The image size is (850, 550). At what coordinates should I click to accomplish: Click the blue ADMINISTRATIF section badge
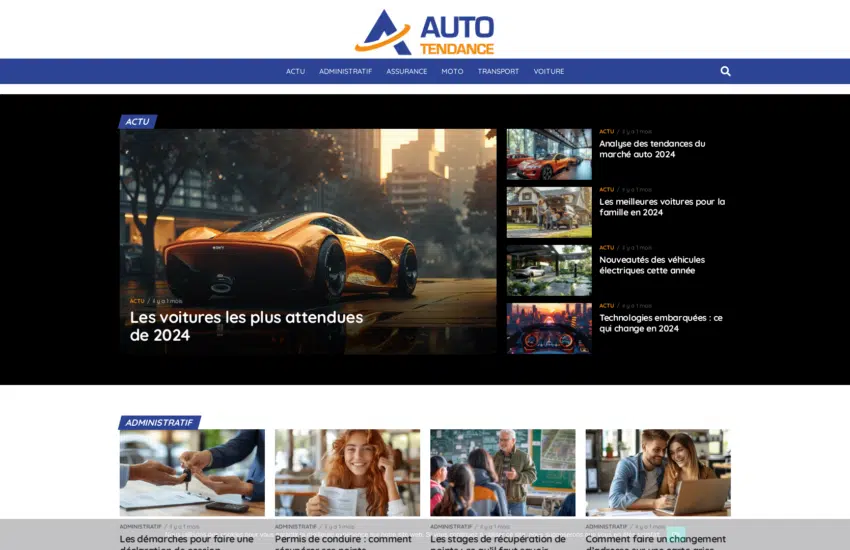tap(160, 423)
